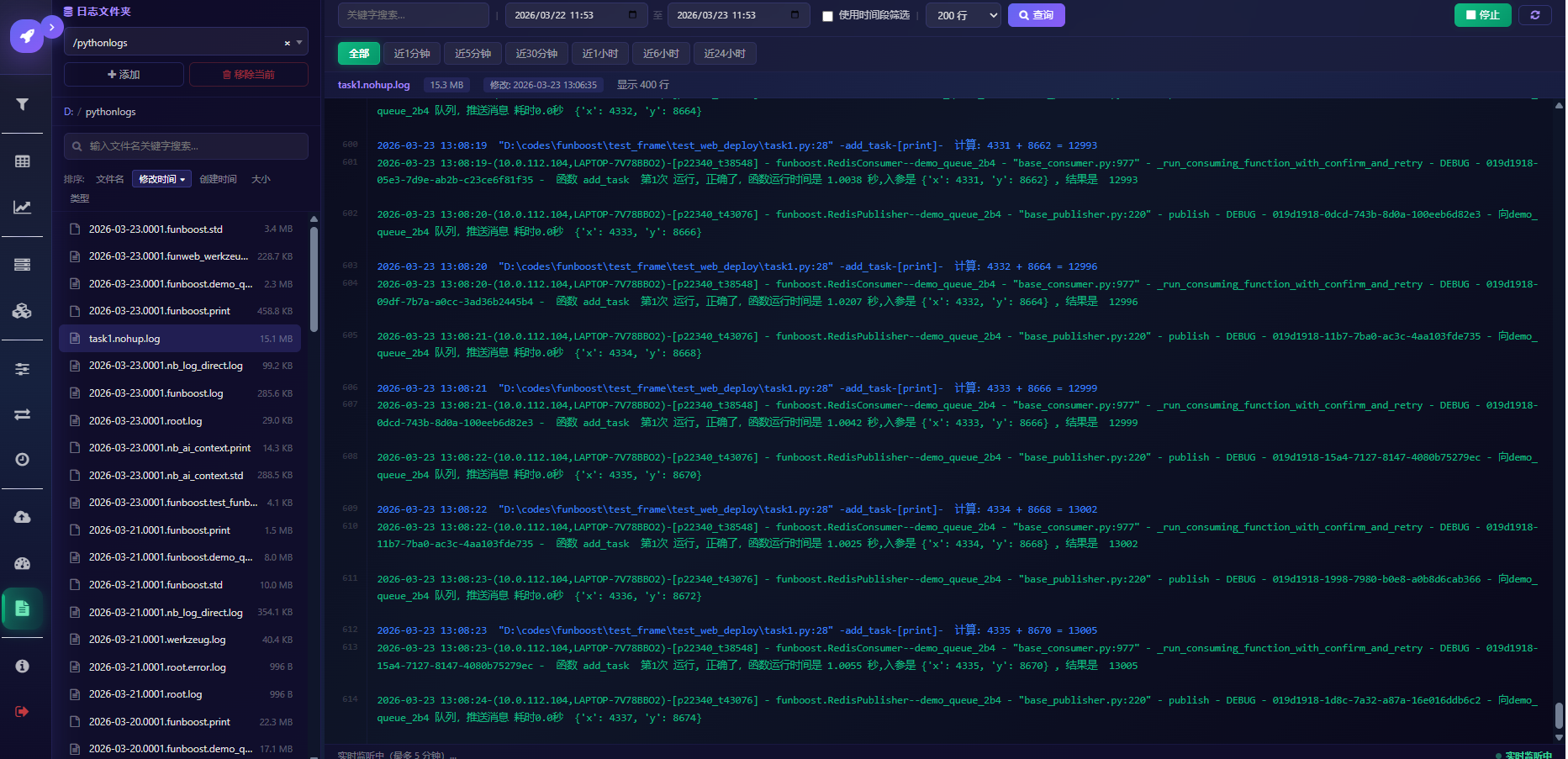The width and height of the screenshot is (1568, 759).
Task: Open file 2026-03-23.0001.funboost.print
Action: (x=180, y=311)
